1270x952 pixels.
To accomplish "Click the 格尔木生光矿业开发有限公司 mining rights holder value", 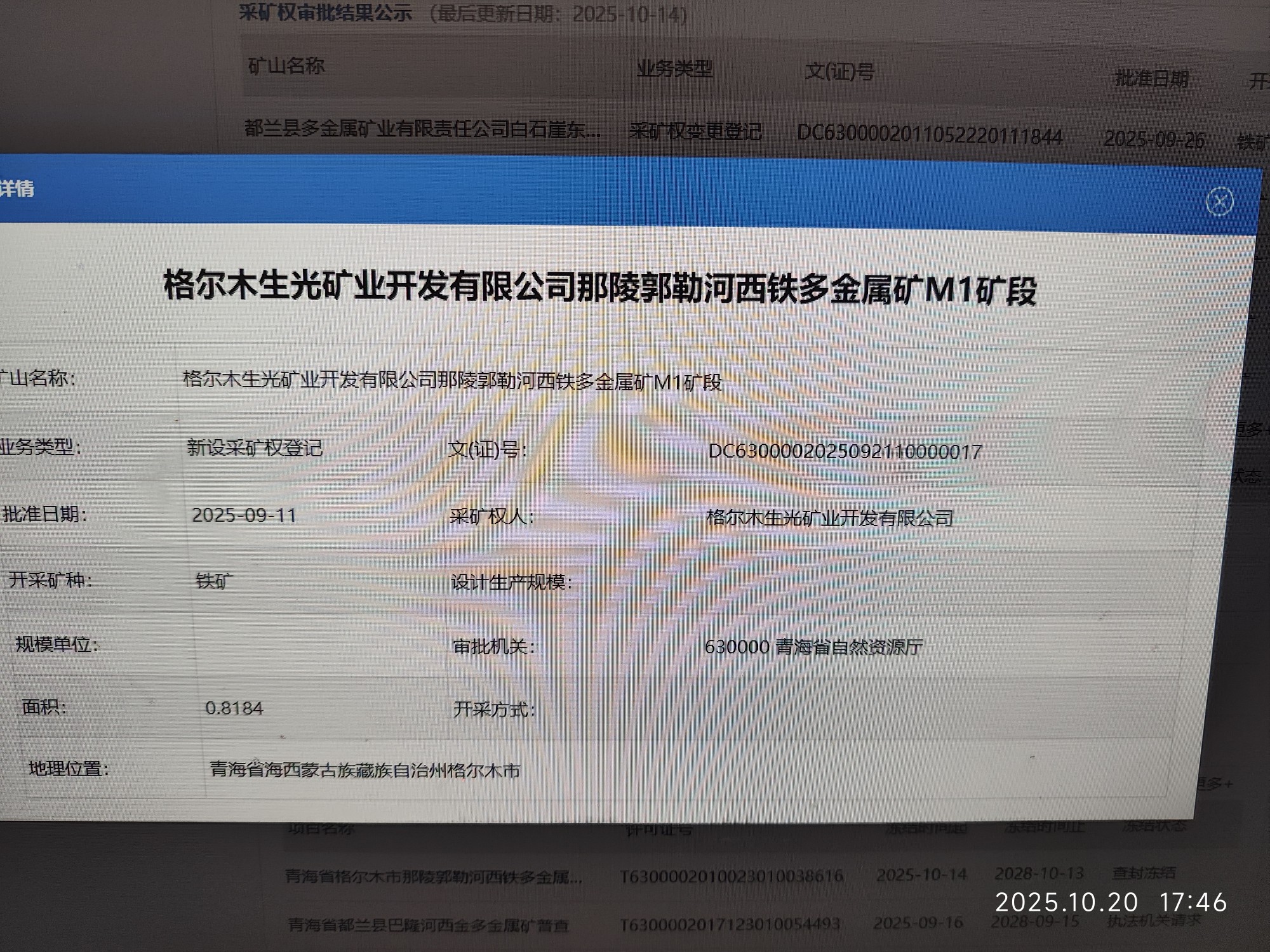I will click(x=829, y=518).
